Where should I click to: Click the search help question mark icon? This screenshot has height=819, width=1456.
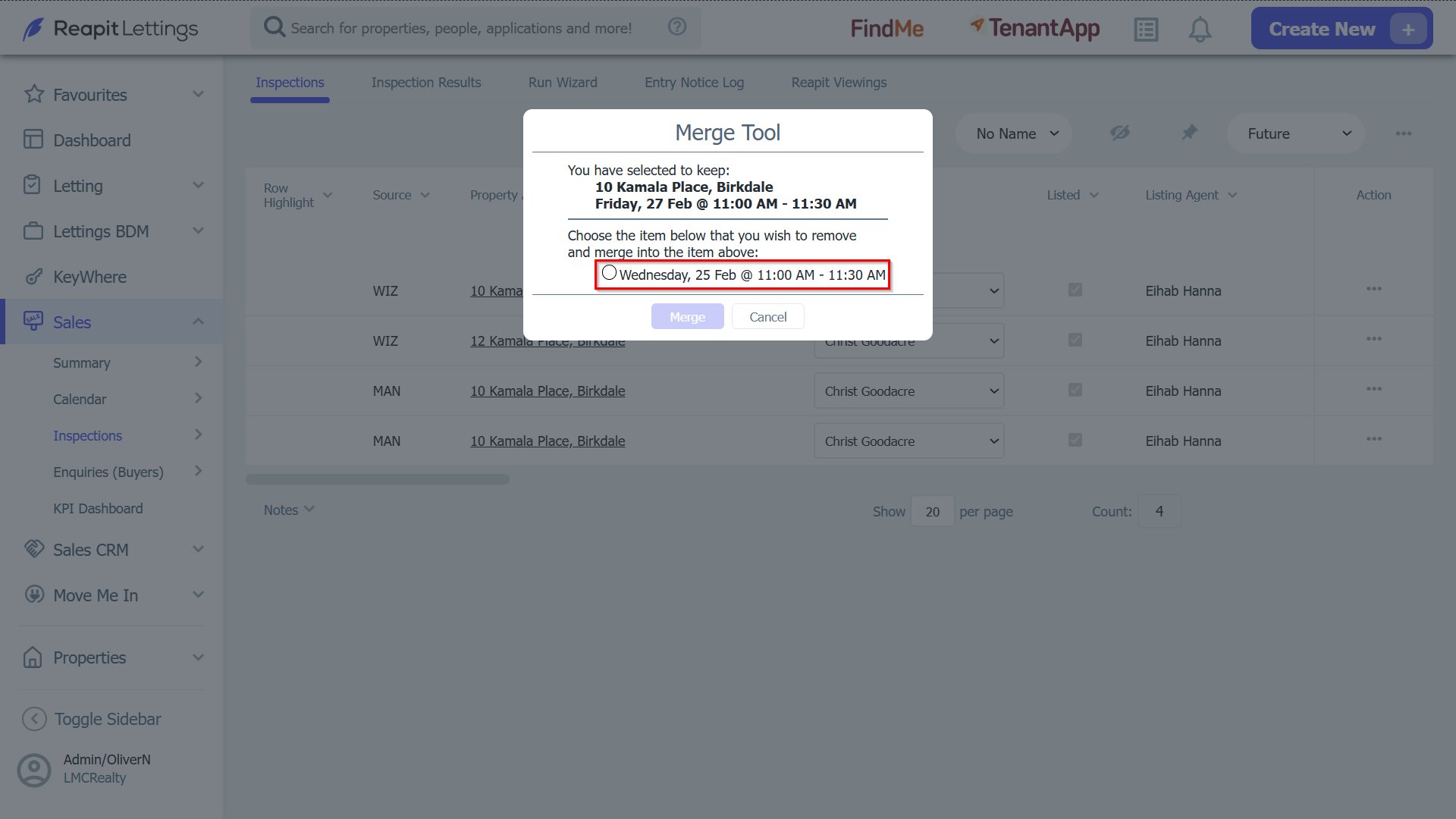pyautogui.click(x=677, y=27)
